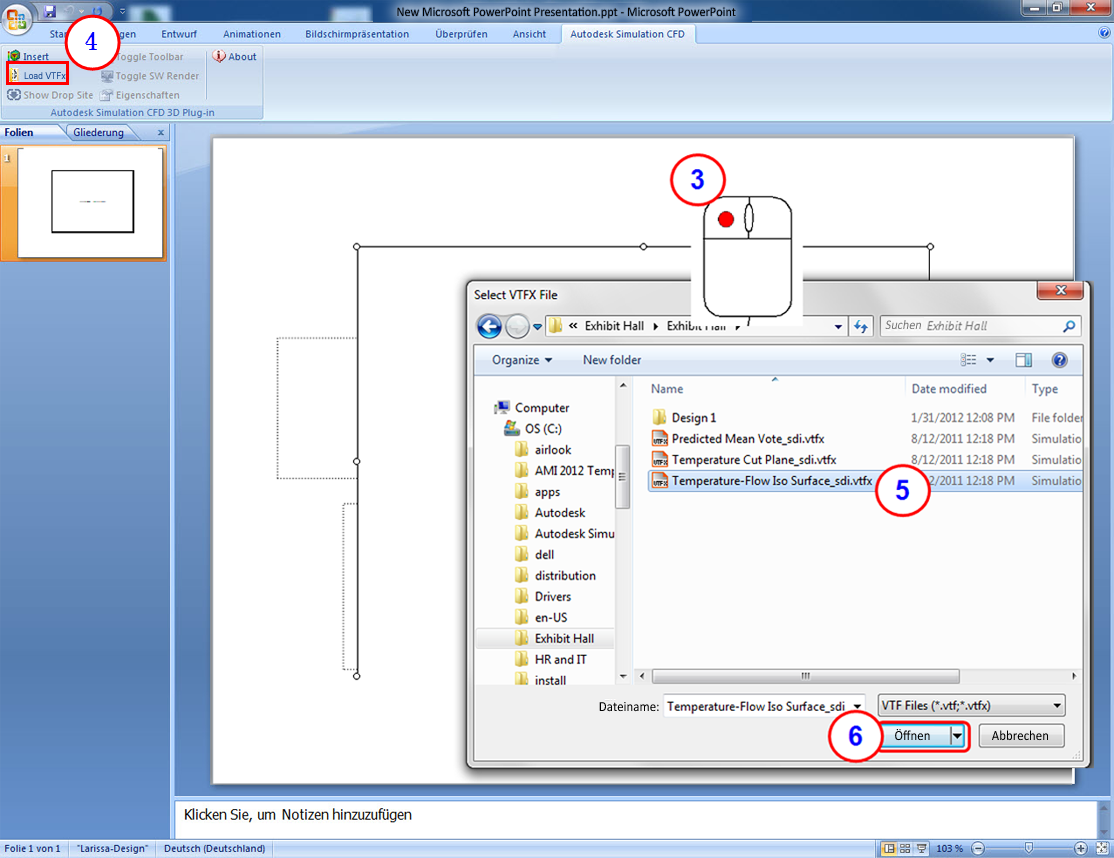Click the zoom slider in status bar
The image size is (1114, 858).
[1028, 848]
